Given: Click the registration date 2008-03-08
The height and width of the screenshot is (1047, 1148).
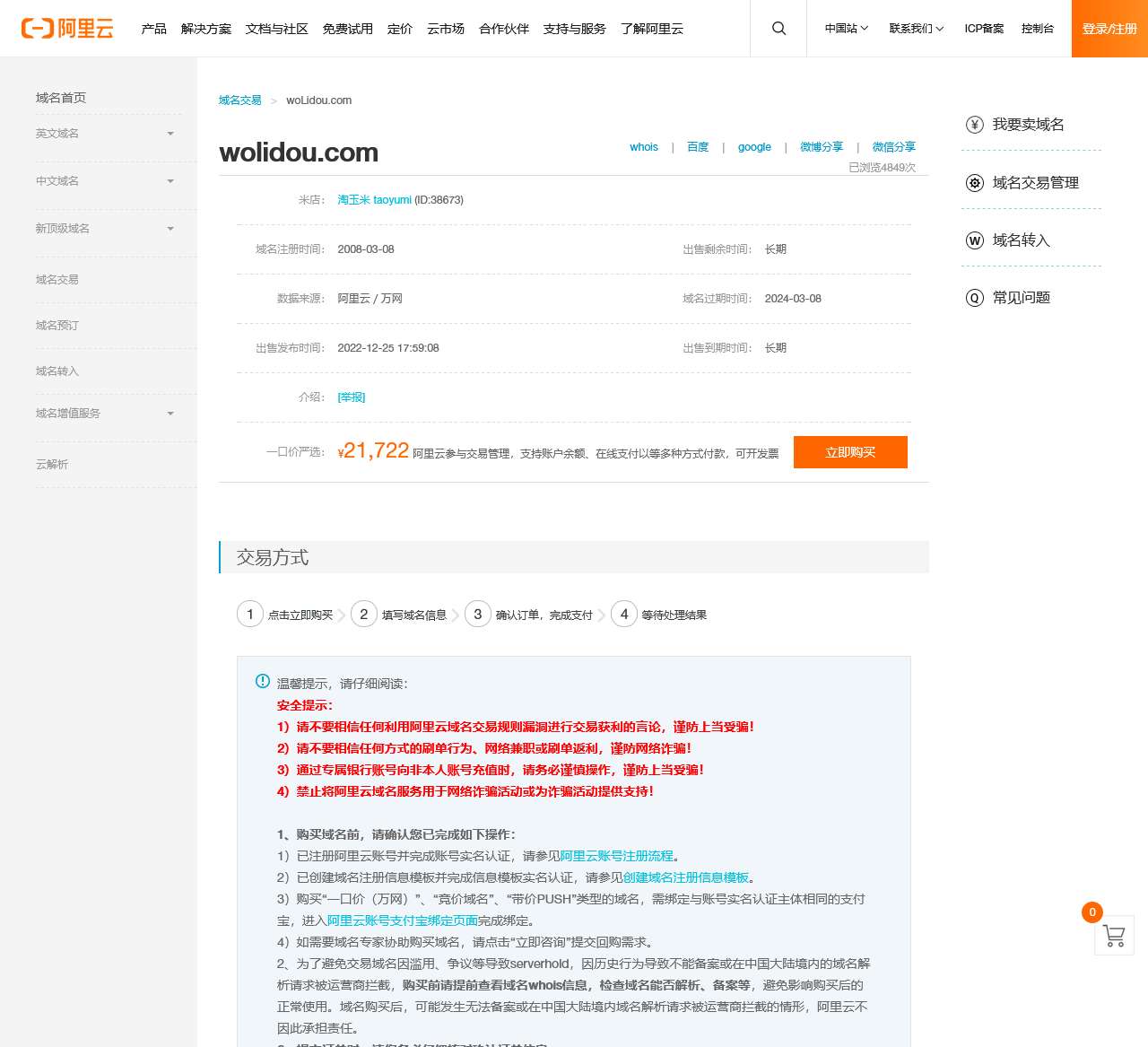Looking at the screenshot, I should pyautogui.click(x=366, y=249).
